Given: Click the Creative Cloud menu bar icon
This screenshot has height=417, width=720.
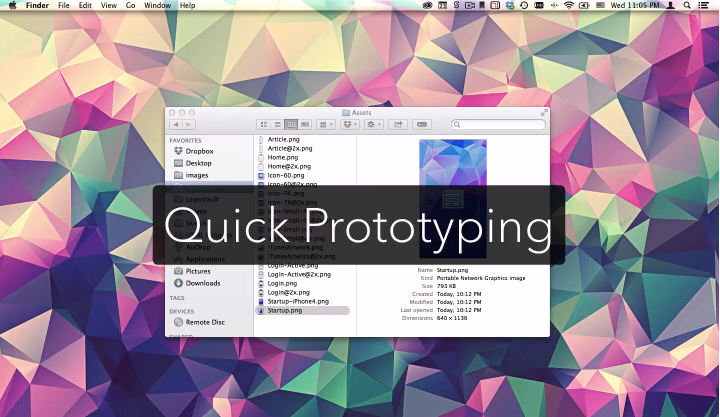Looking at the screenshot, I should 428,6.
